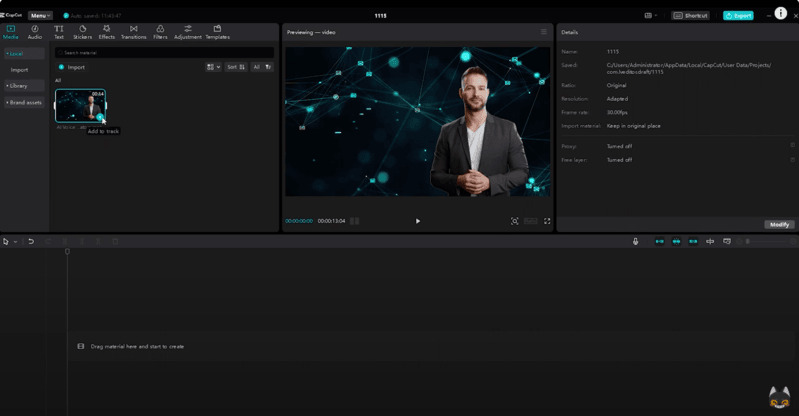Screen dimensions: 799x416
Task: Open the Text tools panel
Action: (x=59, y=32)
